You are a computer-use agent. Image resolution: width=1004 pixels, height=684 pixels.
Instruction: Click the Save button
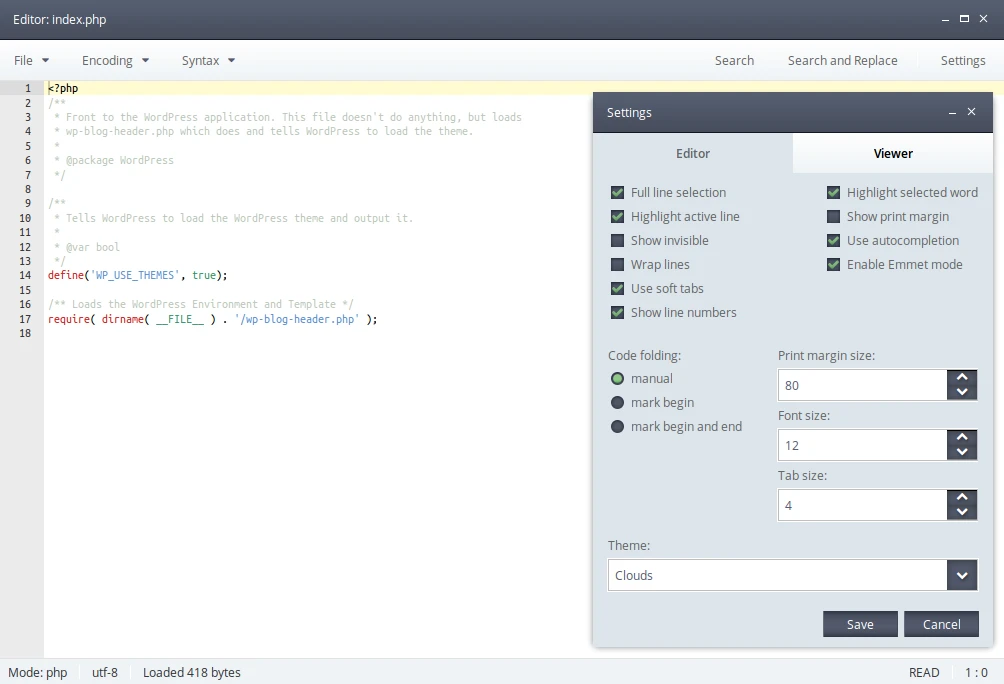pyautogui.click(x=860, y=623)
